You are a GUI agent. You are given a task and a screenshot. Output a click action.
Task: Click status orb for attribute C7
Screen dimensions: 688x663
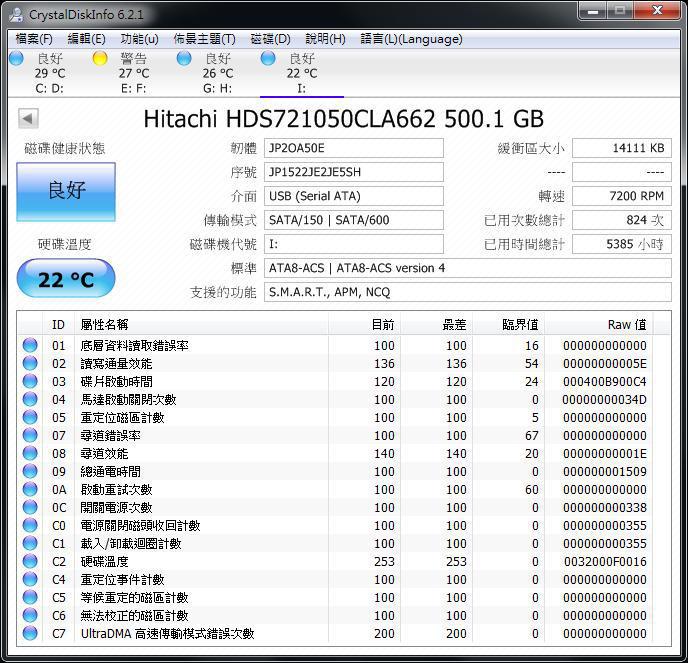point(30,633)
